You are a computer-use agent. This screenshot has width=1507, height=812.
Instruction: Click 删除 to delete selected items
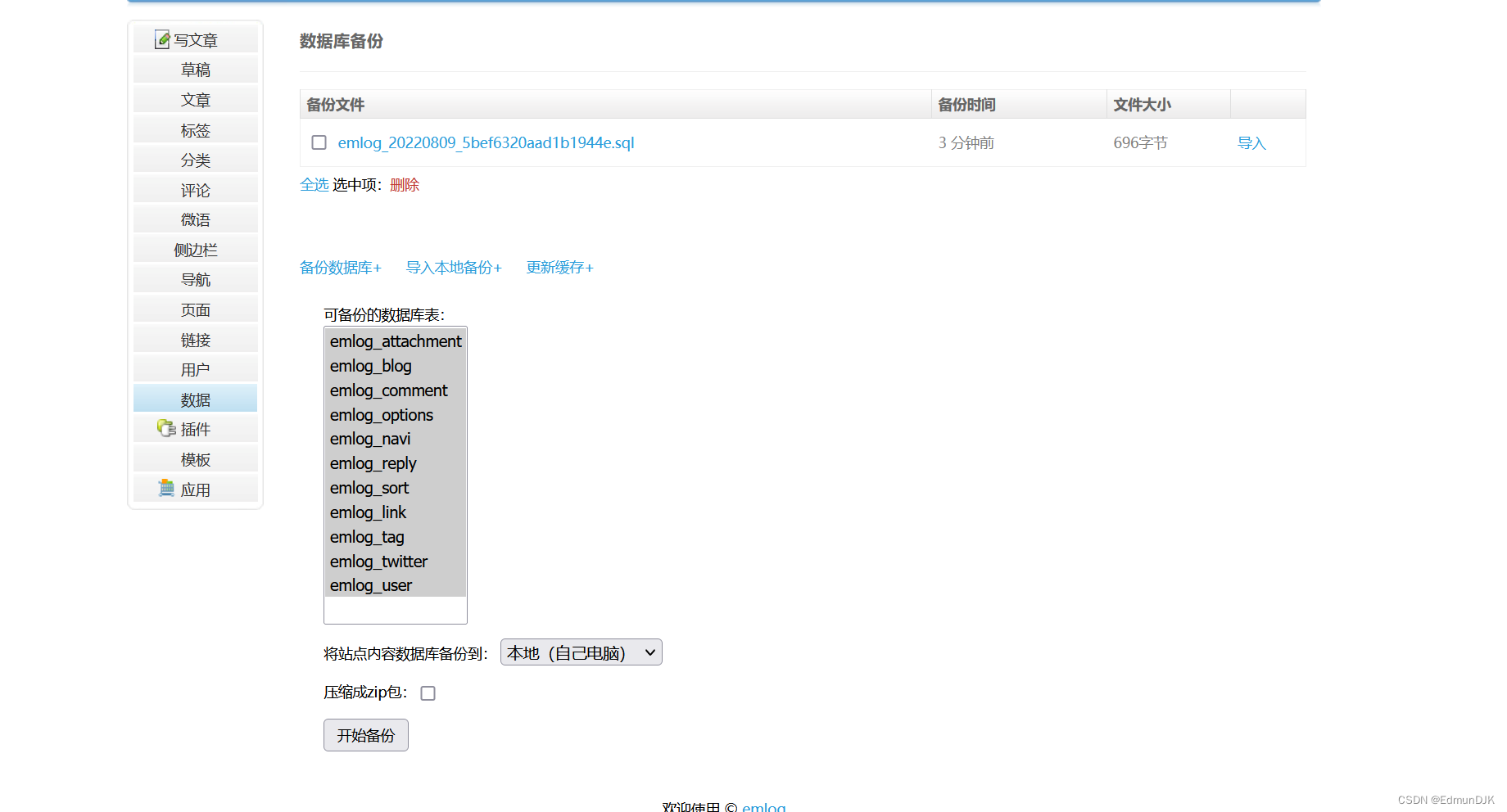click(405, 185)
